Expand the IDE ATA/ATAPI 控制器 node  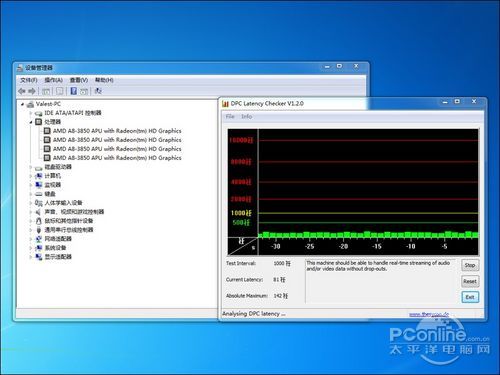[31, 113]
